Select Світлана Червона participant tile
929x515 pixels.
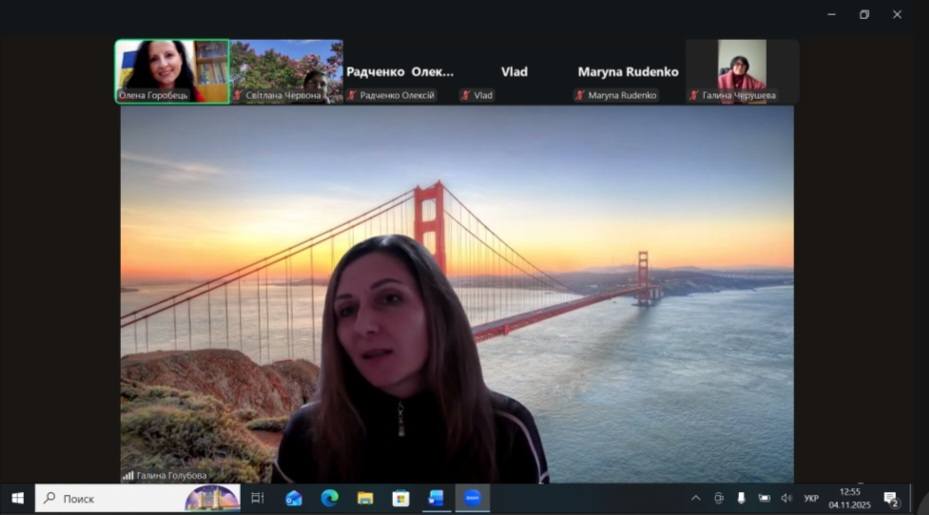click(x=286, y=70)
